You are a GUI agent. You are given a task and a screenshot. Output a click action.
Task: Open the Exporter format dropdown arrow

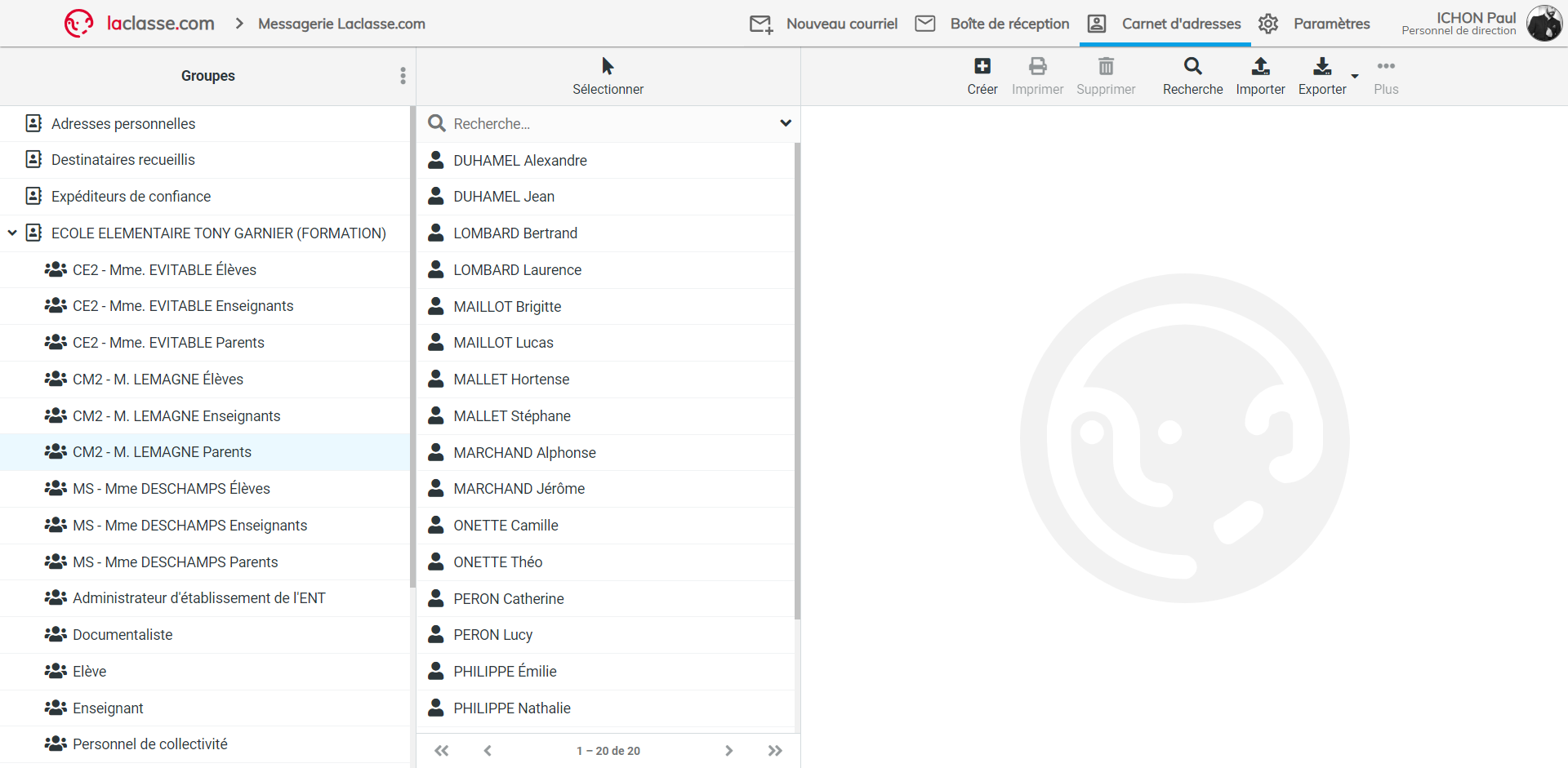point(1356,76)
